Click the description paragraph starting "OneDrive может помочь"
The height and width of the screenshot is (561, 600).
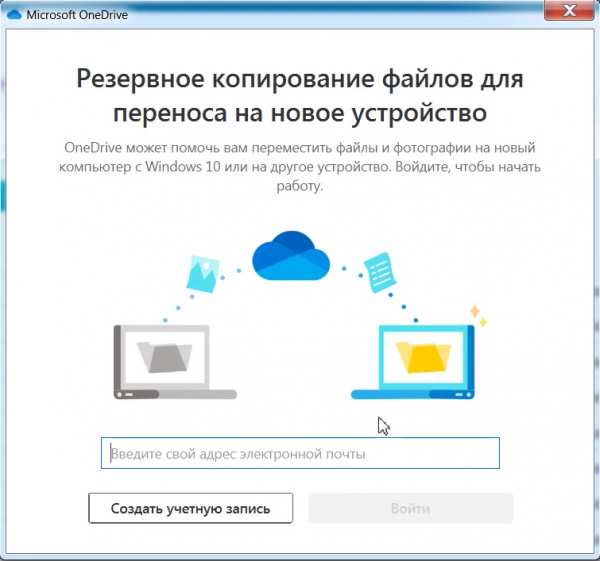click(x=300, y=167)
